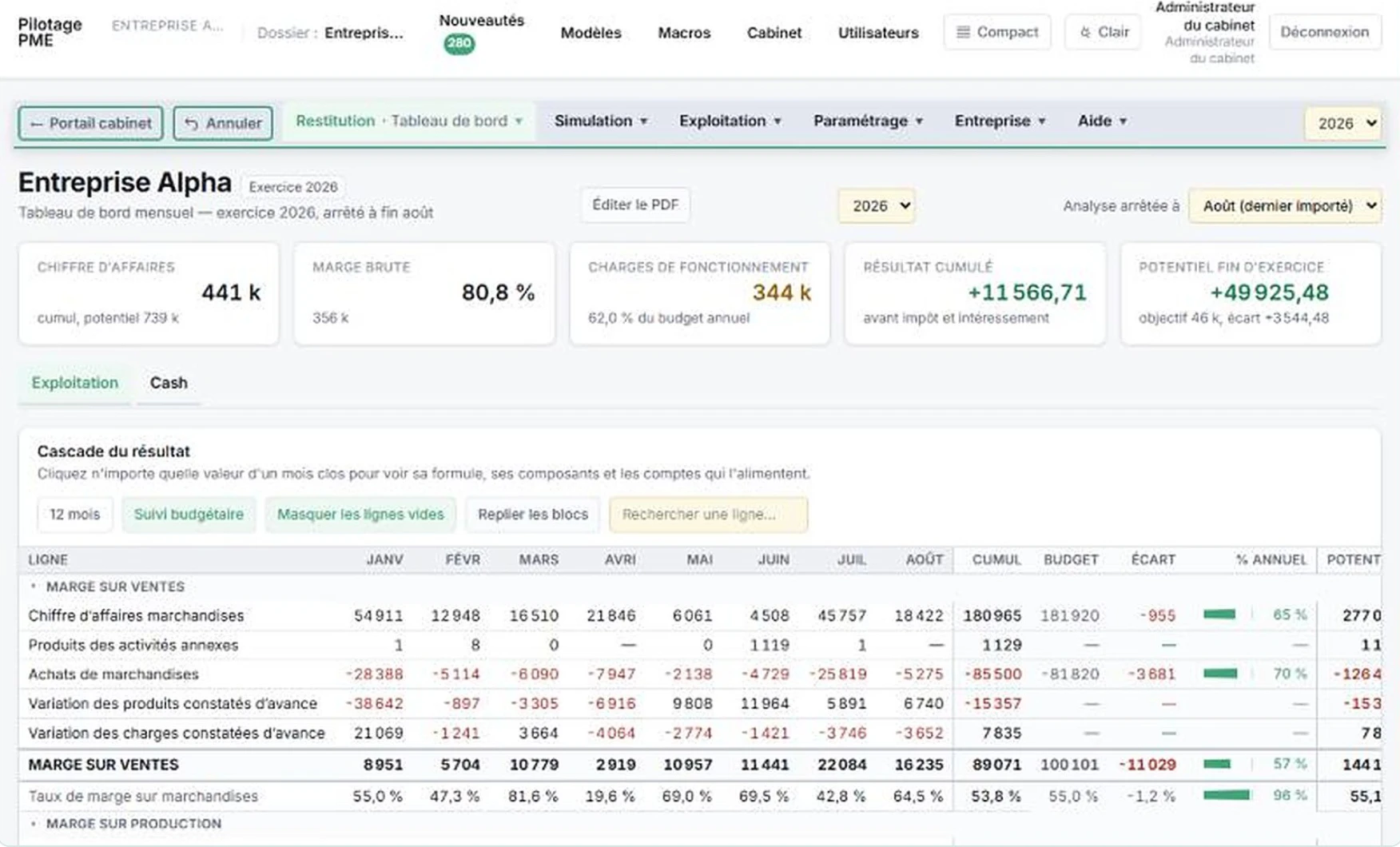
Task: Toggle Masquer les lignes vides
Action: tap(360, 514)
